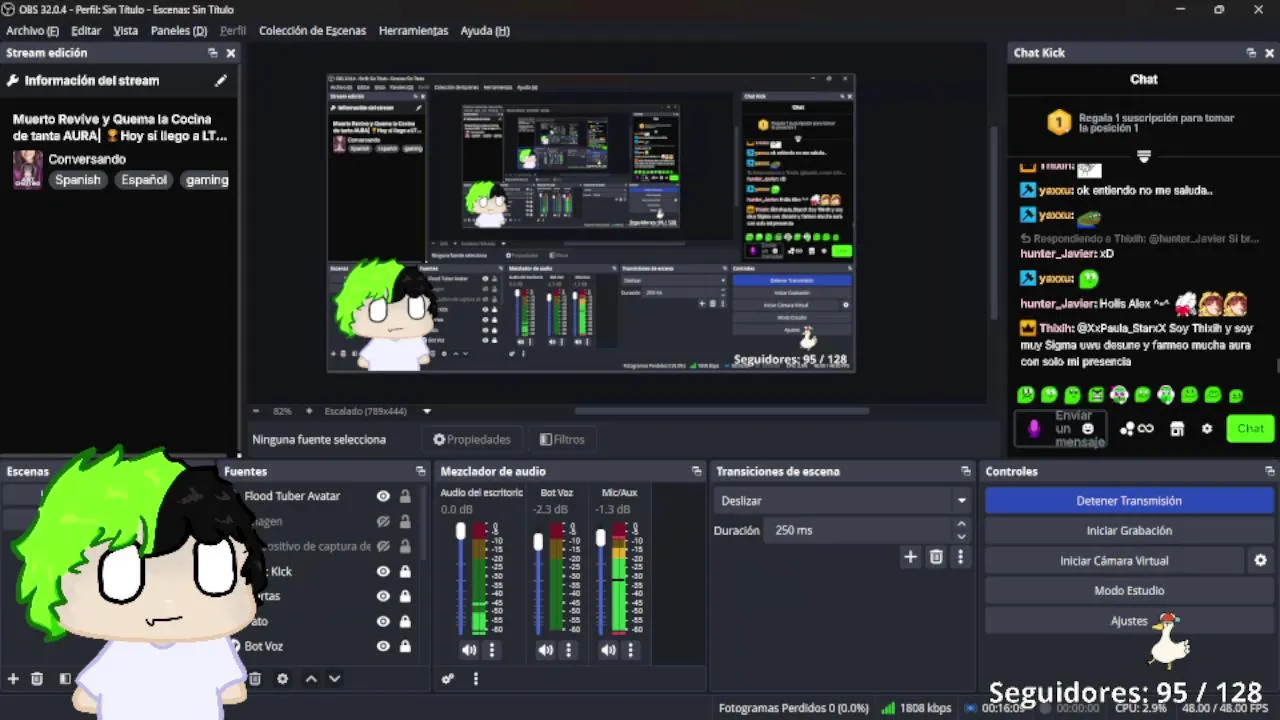Screen dimensions: 1280x720
Task: Decrease transition duration with down arrow
Action: tap(961, 536)
